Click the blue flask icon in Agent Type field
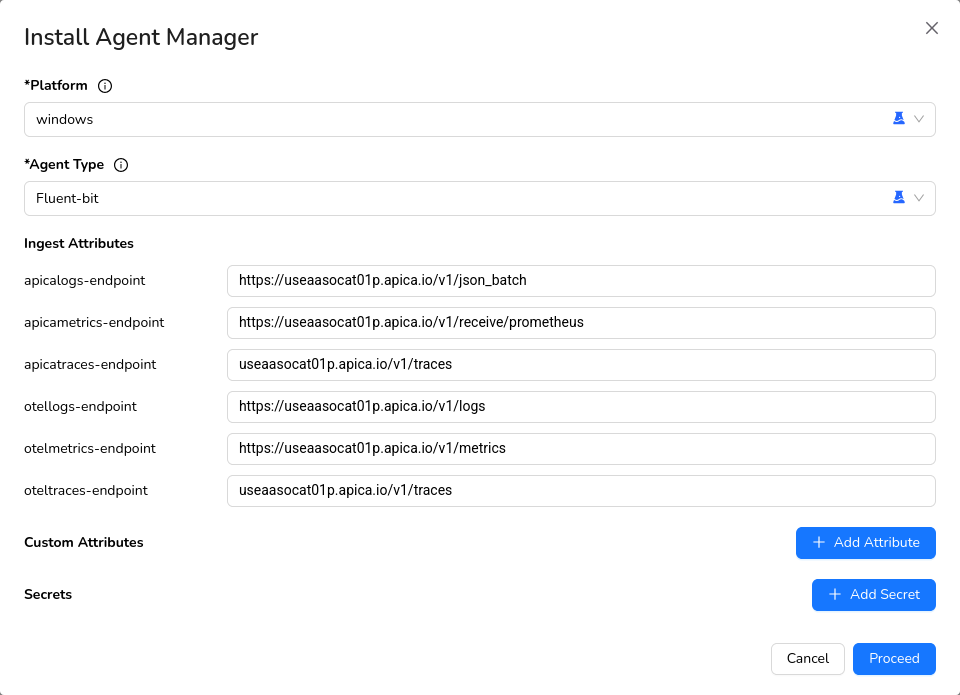This screenshot has height=695, width=960. [x=898, y=198]
